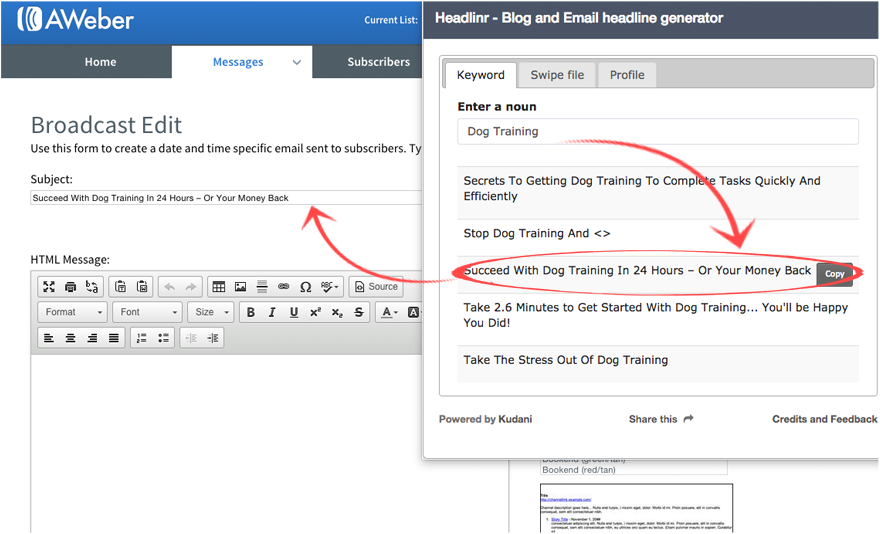Image resolution: width=880 pixels, height=534 pixels.
Task: Click the Enter a noun field
Action: point(658,131)
